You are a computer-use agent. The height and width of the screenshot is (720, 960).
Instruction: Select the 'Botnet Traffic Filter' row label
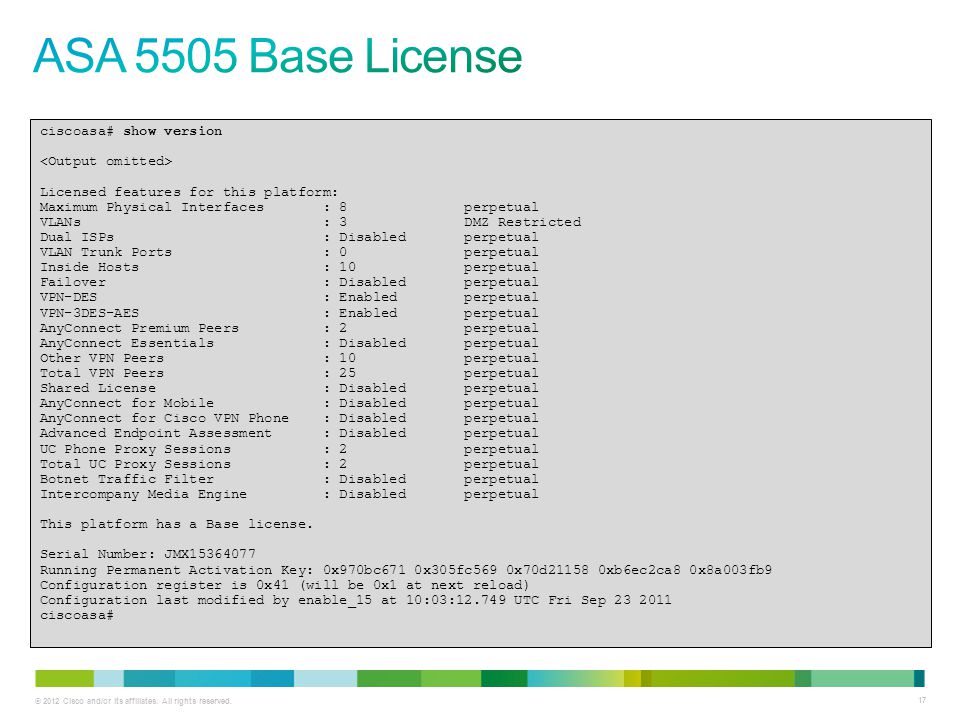point(127,479)
